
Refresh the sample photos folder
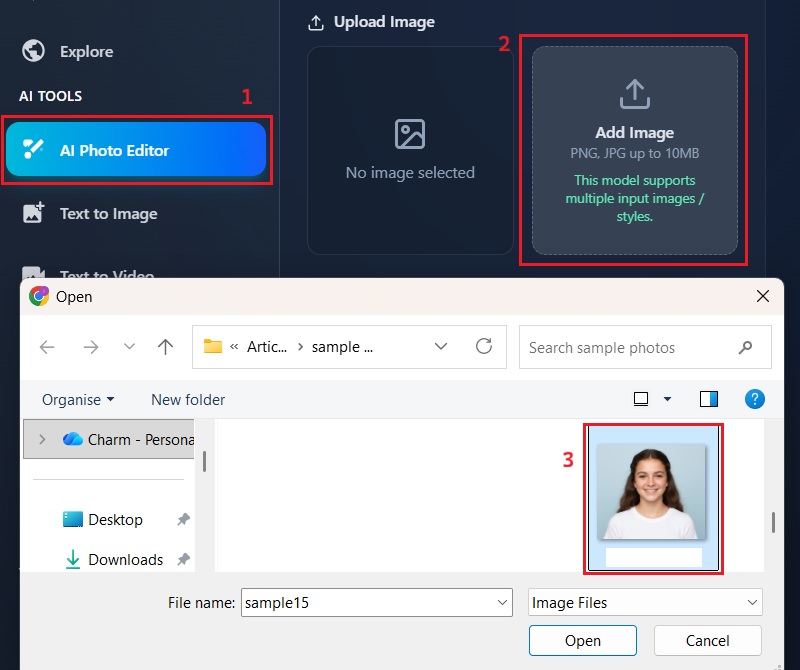[x=484, y=346]
